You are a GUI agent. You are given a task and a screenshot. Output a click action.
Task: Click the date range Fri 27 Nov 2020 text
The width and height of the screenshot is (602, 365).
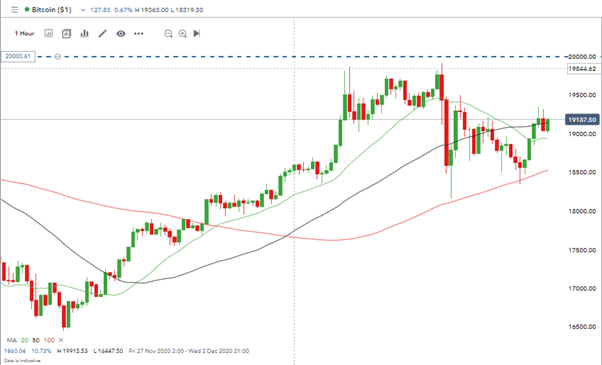[x=189, y=351]
